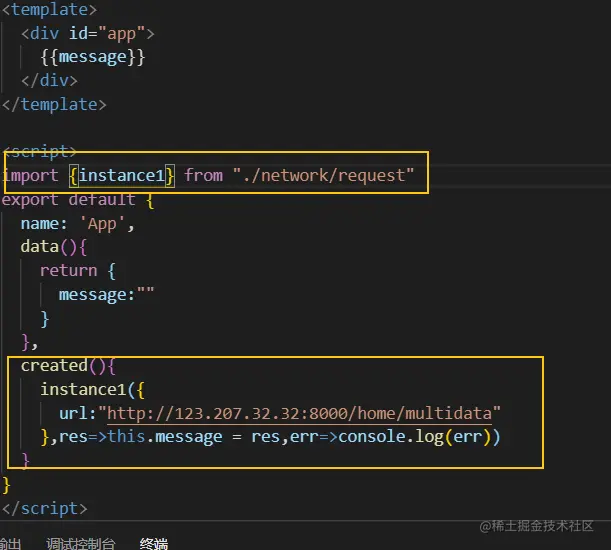This screenshot has height=550, width=611.
Task: Click the name: 'App' property line
Action: tap(78, 224)
